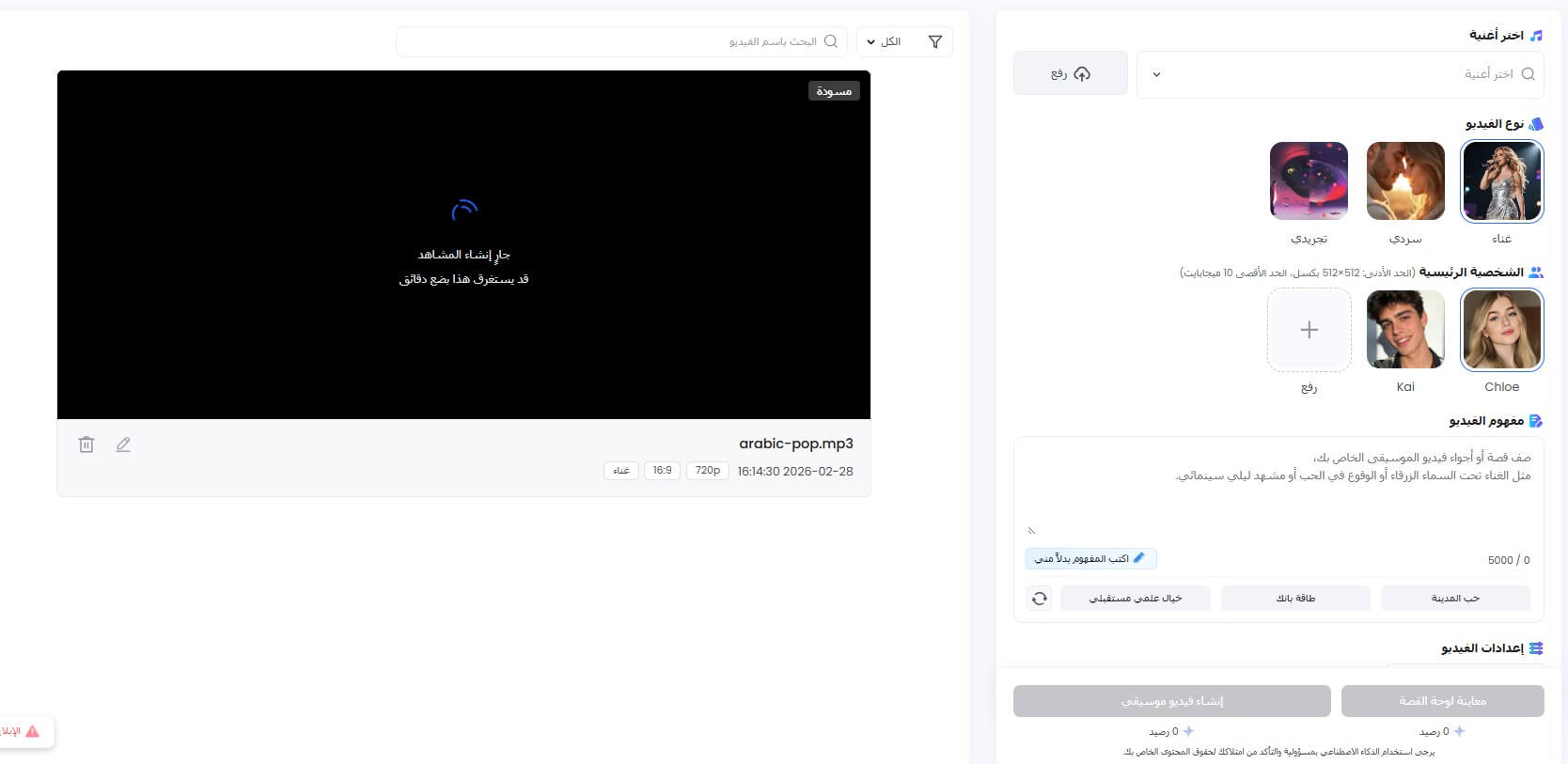Select the غناء video type thumbnail

tap(1501, 181)
